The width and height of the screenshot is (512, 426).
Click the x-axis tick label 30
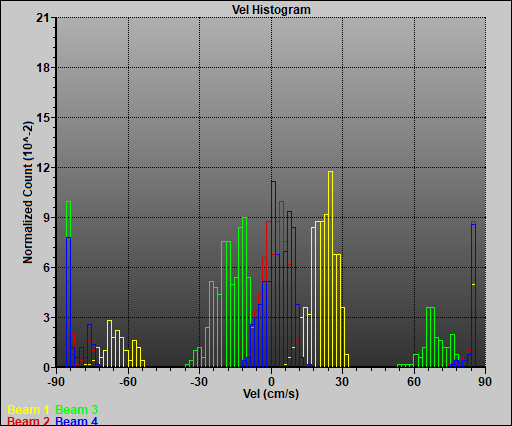pyautogui.click(x=342, y=382)
